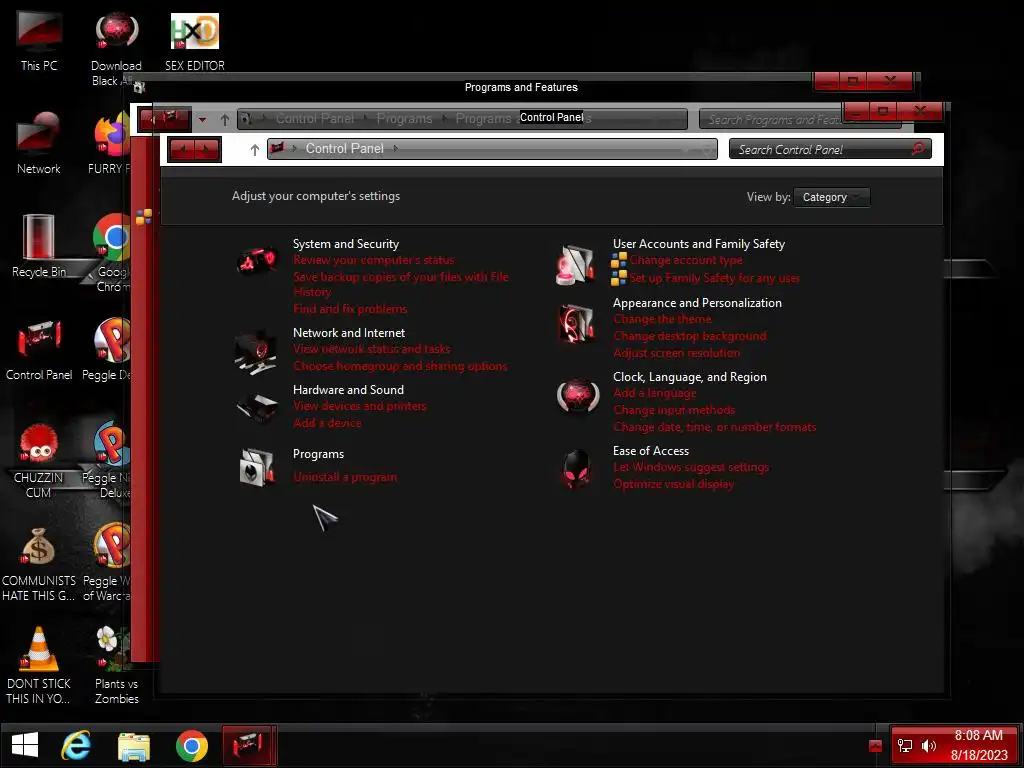
Task: Click the Back arrow in Control Panel window
Action: (x=182, y=150)
